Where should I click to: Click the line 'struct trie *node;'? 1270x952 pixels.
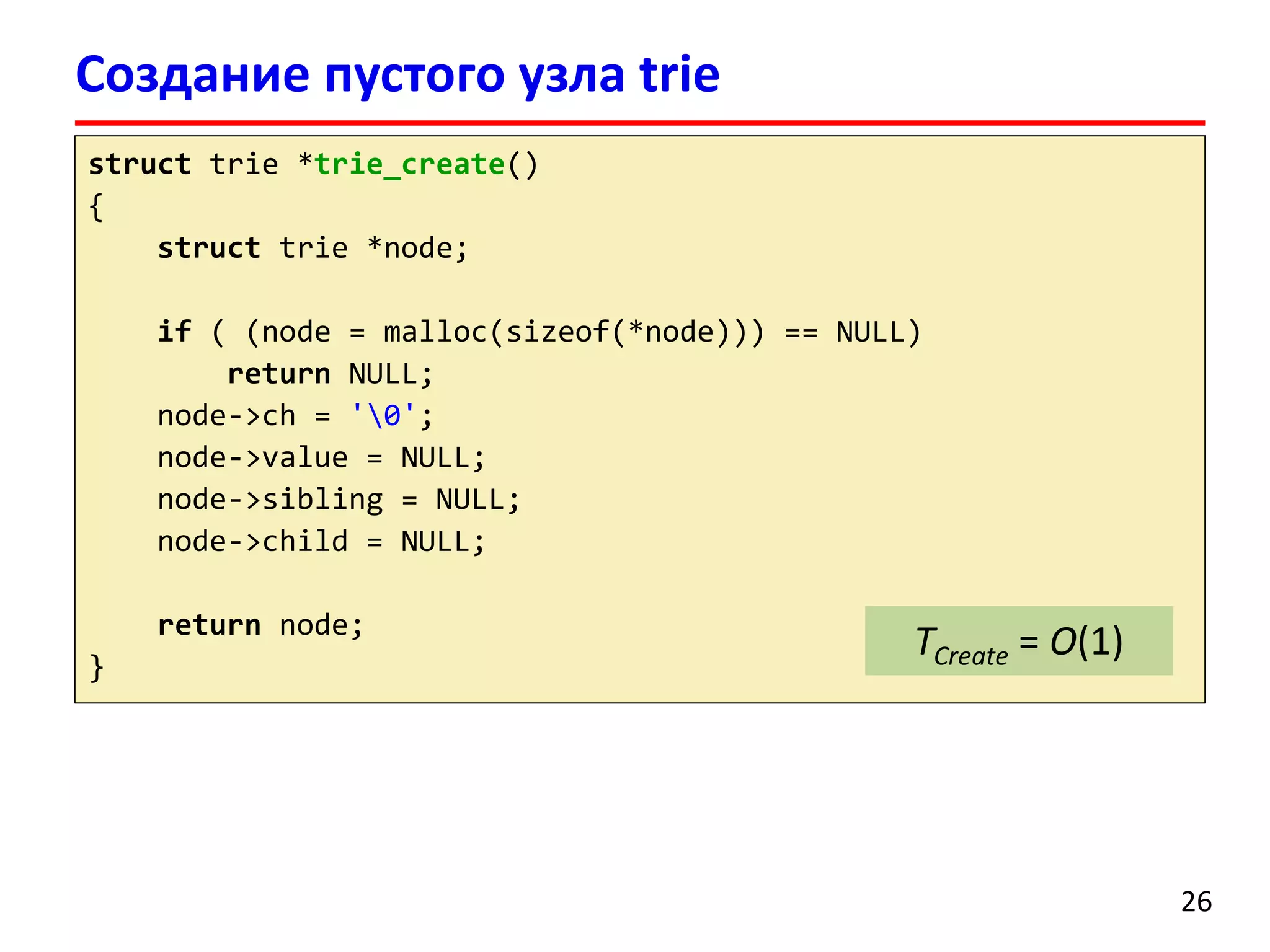point(313,249)
